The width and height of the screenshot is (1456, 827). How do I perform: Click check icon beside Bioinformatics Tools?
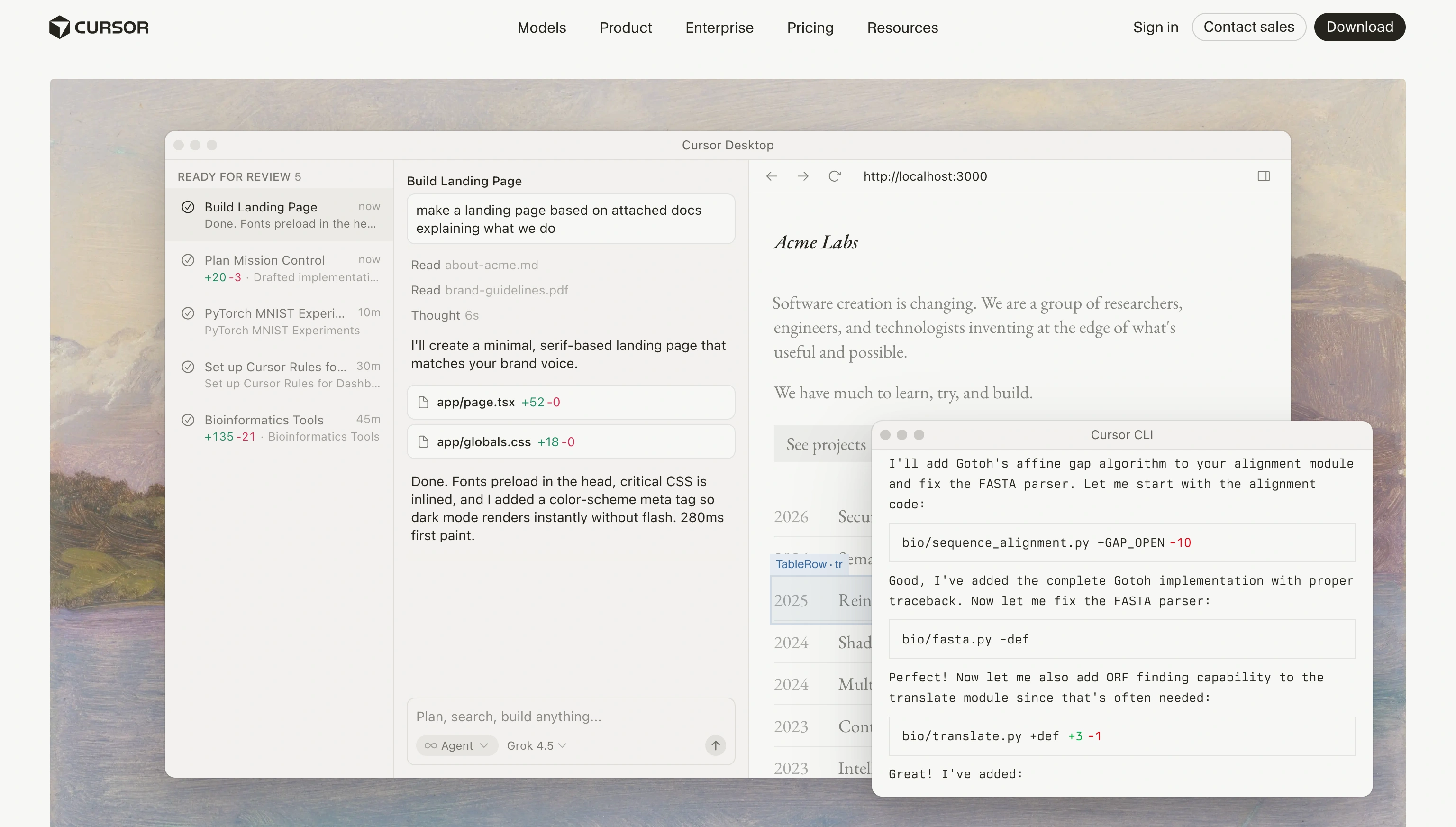[x=188, y=420]
